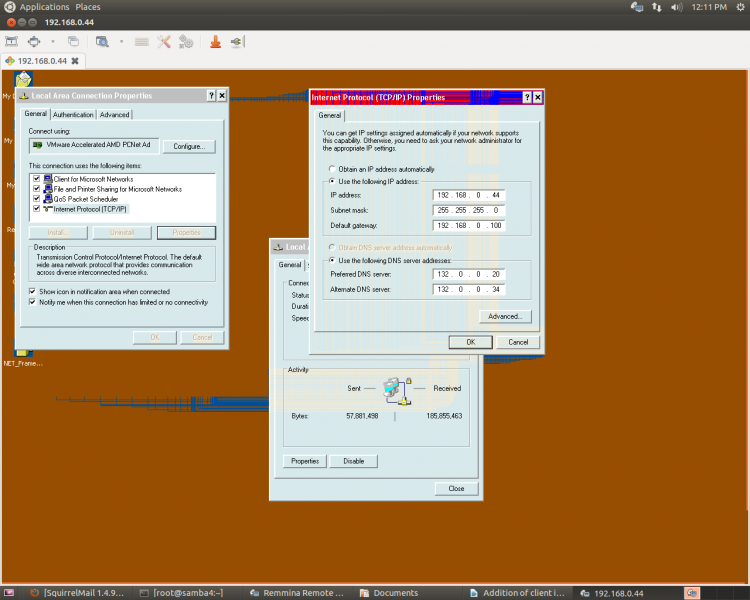750x600 pixels.
Task: Switch to Remmina Remote taskbar item
Action: click(x=297, y=593)
